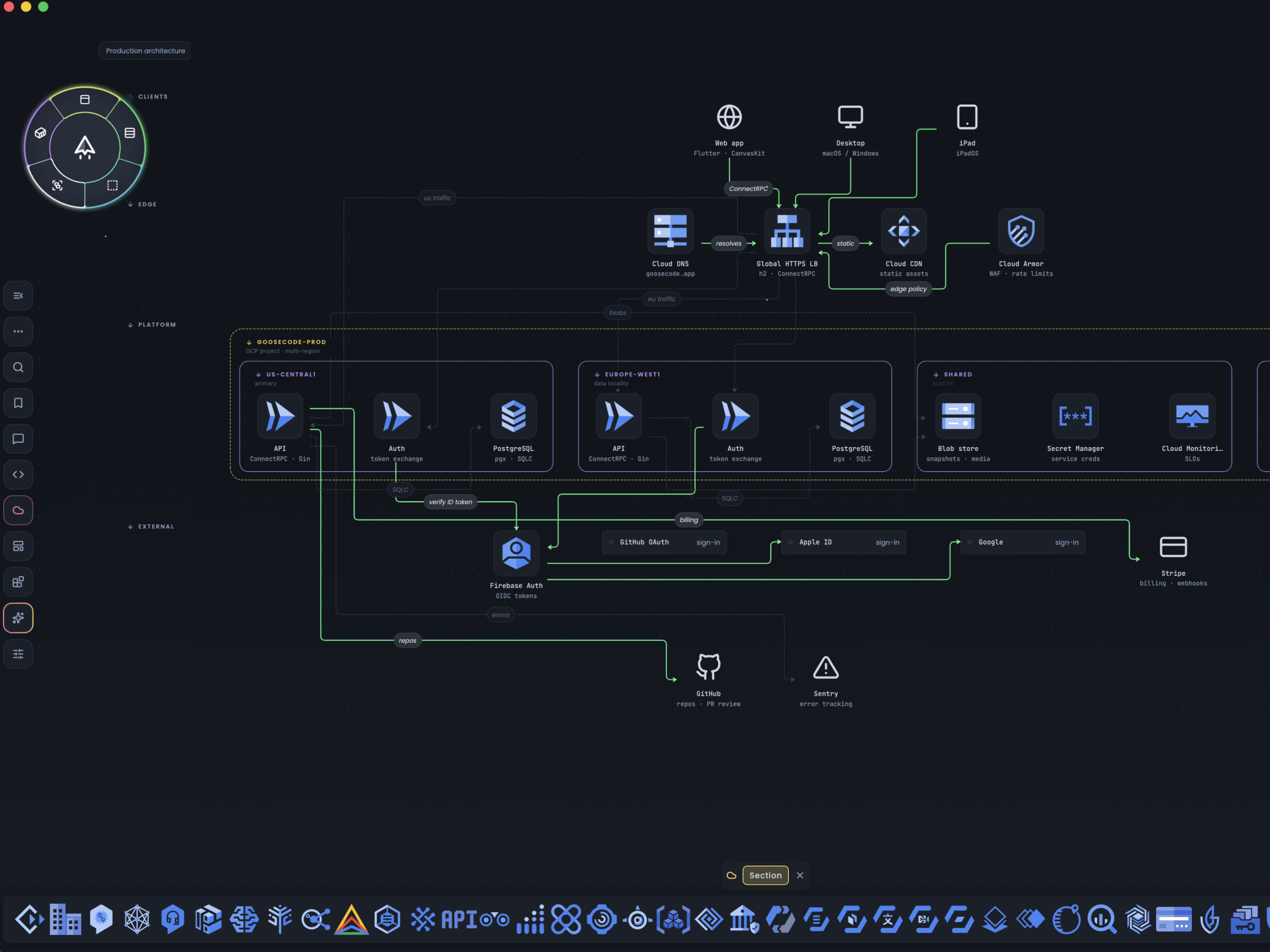
Task: Click the 'ConnectRPC' edge label
Action: click(748, 188)
